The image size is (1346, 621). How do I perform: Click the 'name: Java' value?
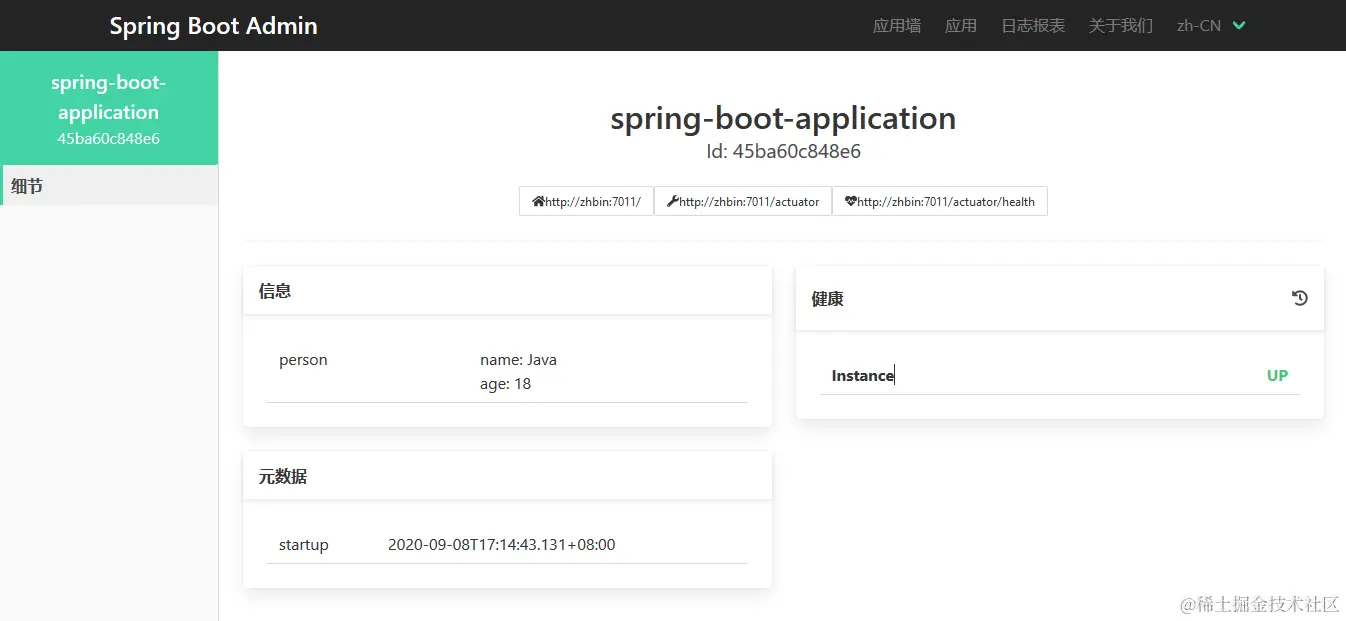[518, 360]
